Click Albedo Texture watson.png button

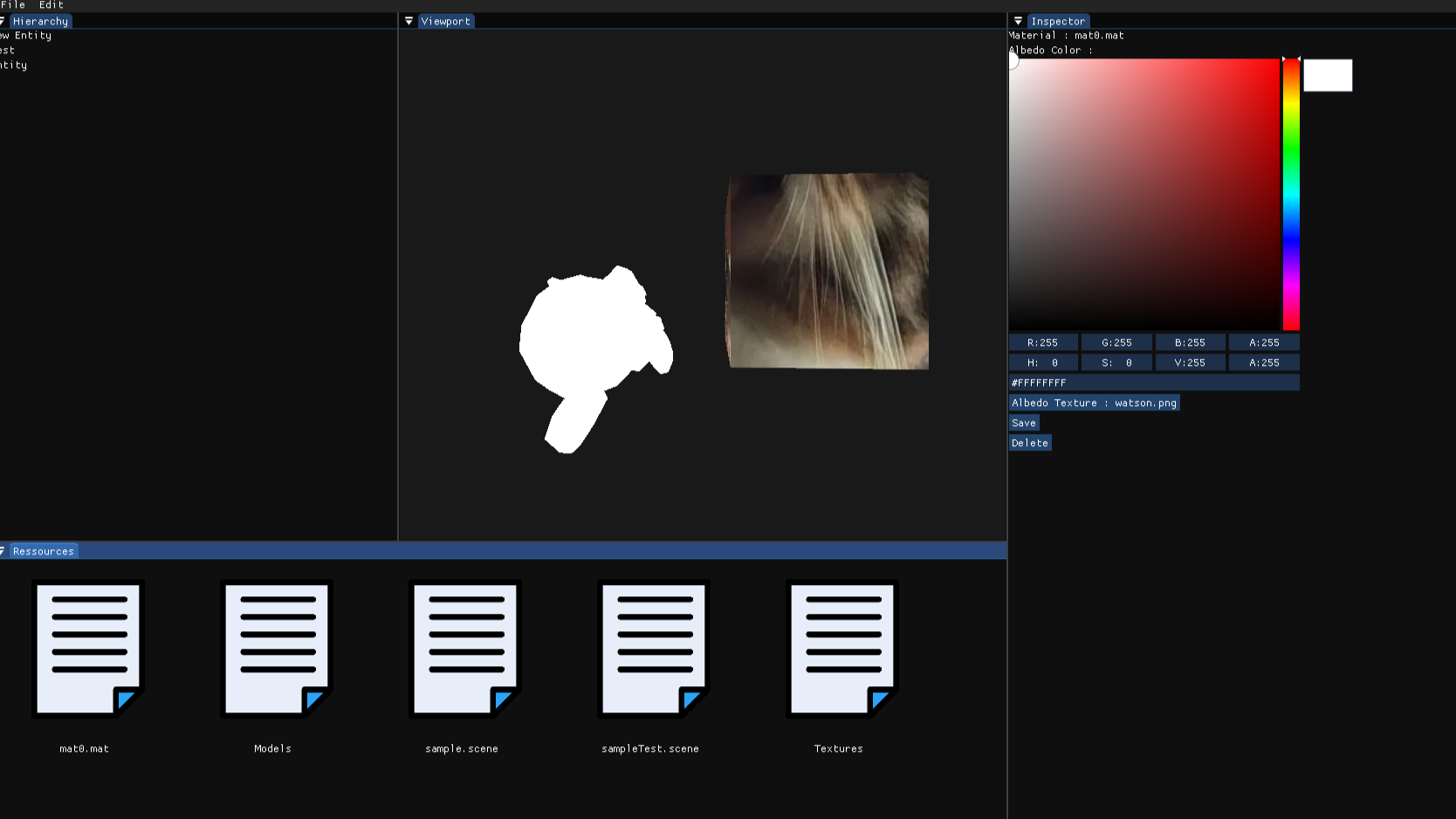coord(1094,403)
